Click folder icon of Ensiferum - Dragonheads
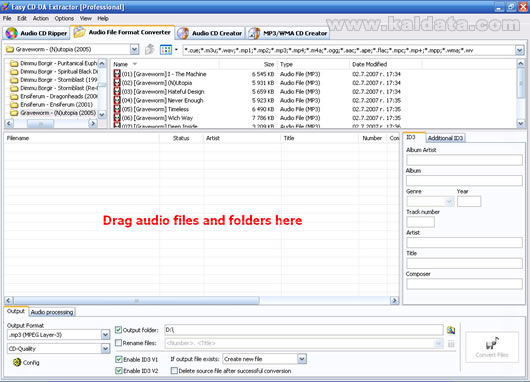 [x=14, y=96]
